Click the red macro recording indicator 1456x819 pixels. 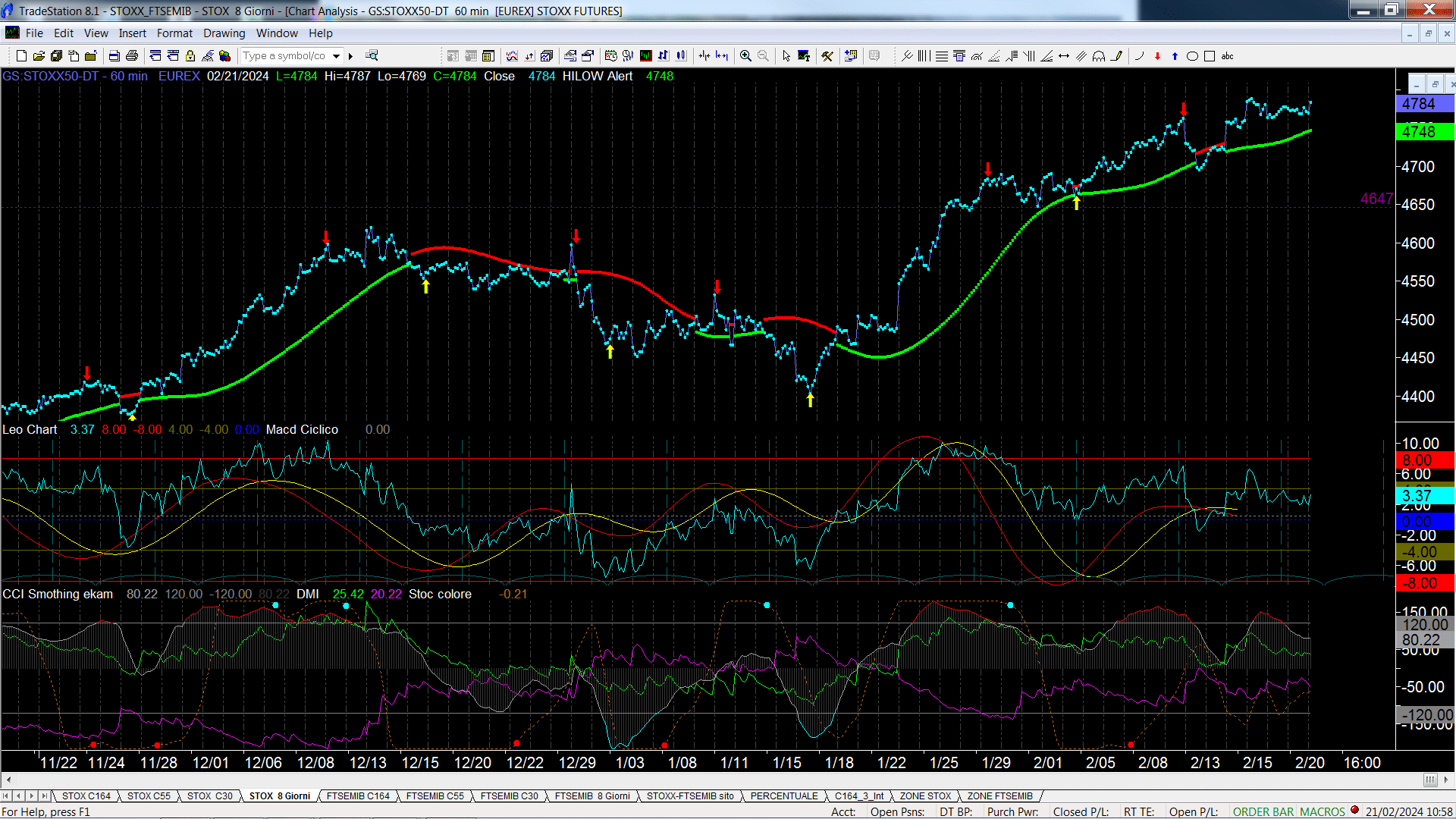point(1354,810)
